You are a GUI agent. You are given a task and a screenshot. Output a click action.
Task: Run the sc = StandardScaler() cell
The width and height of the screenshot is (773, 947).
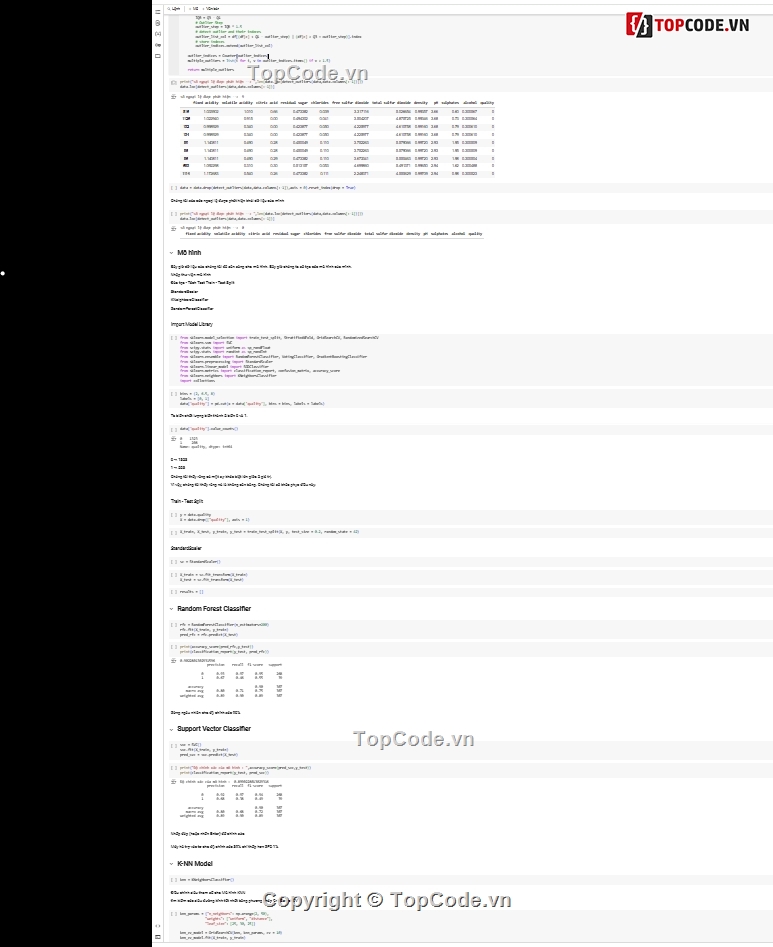pyautogui.click(x=174, y=562)
